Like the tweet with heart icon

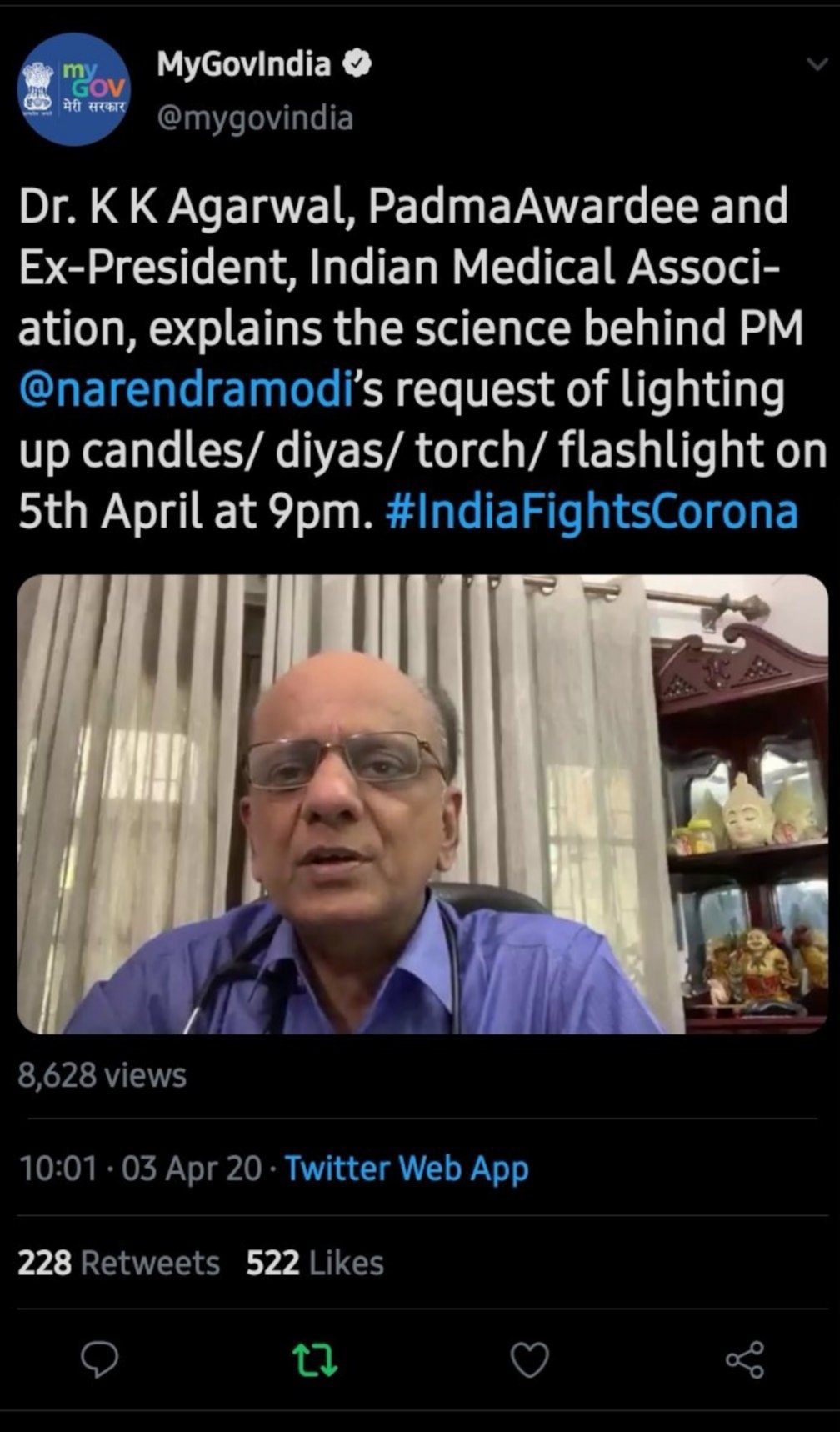click(529, 1360)
